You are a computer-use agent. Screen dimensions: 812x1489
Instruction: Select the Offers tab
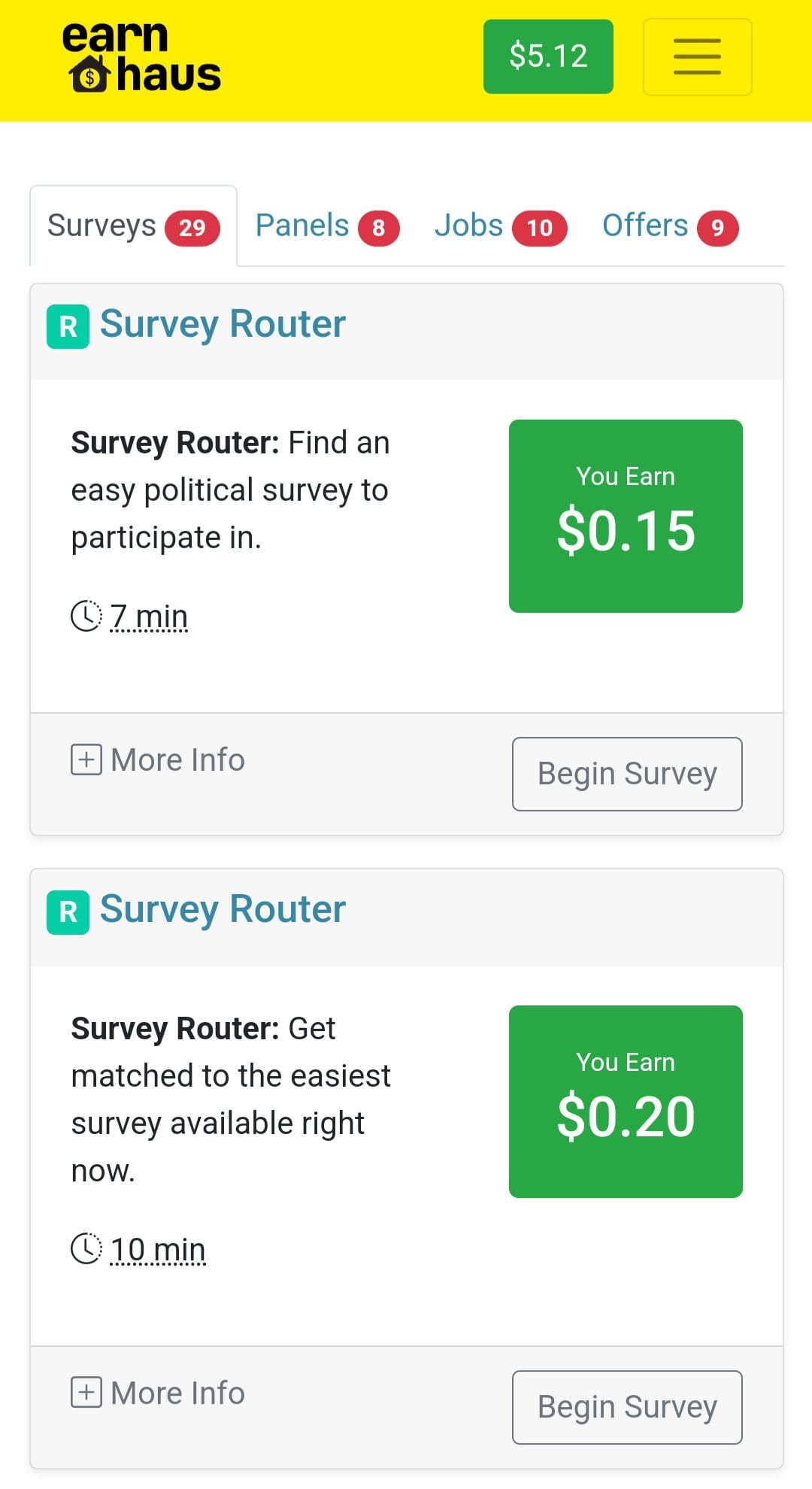tap(669, 226)
